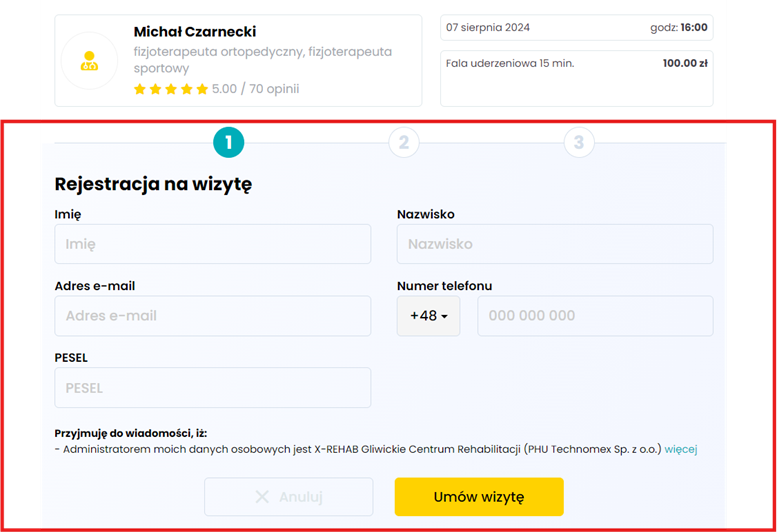Click the name Michał Czarnecki
The width and height of the screenshot is (777, 532).
[195, 32]
